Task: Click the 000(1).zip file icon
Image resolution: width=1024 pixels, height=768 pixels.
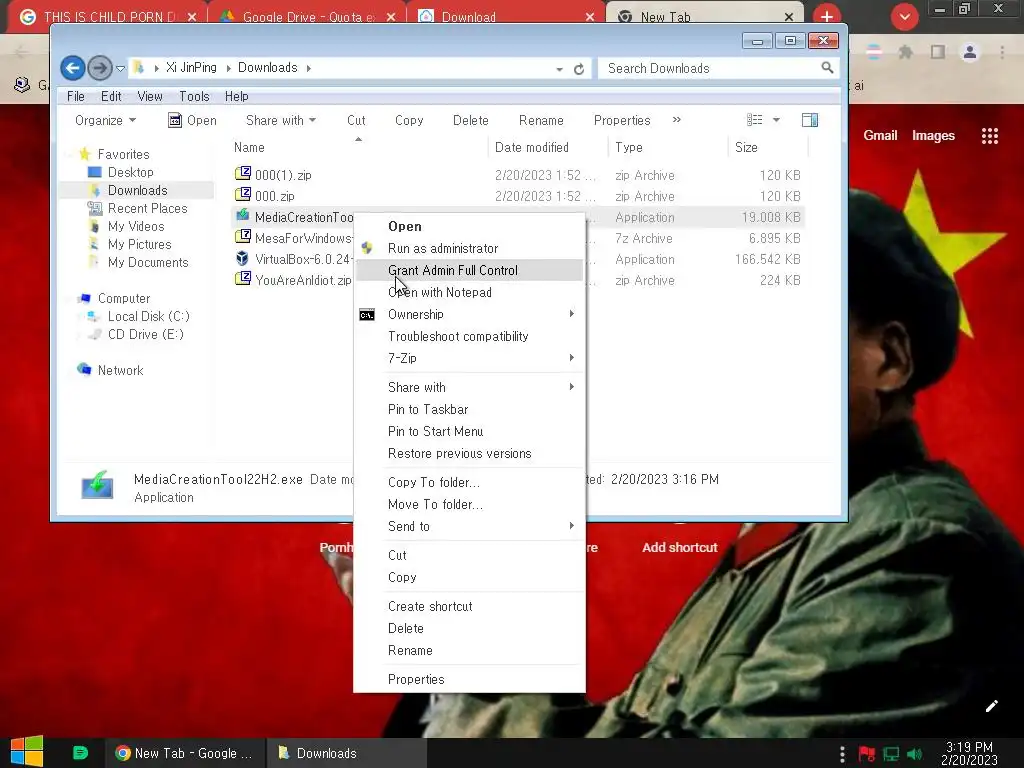Action: click(243, 173)
